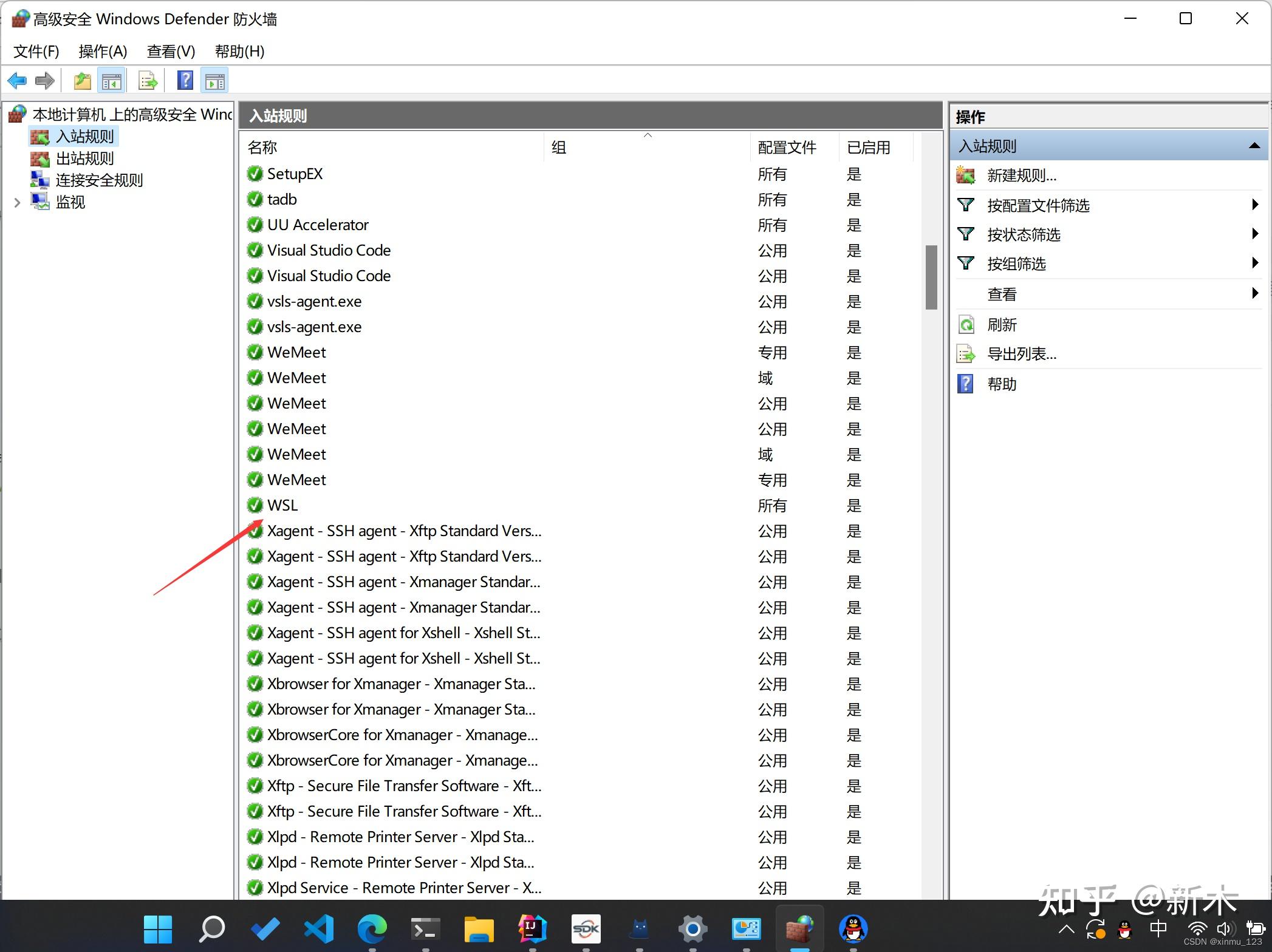Viewport: 1272px width, 952px height.
Task: Click 新建规则... action link
Action: coord(1022,175)
